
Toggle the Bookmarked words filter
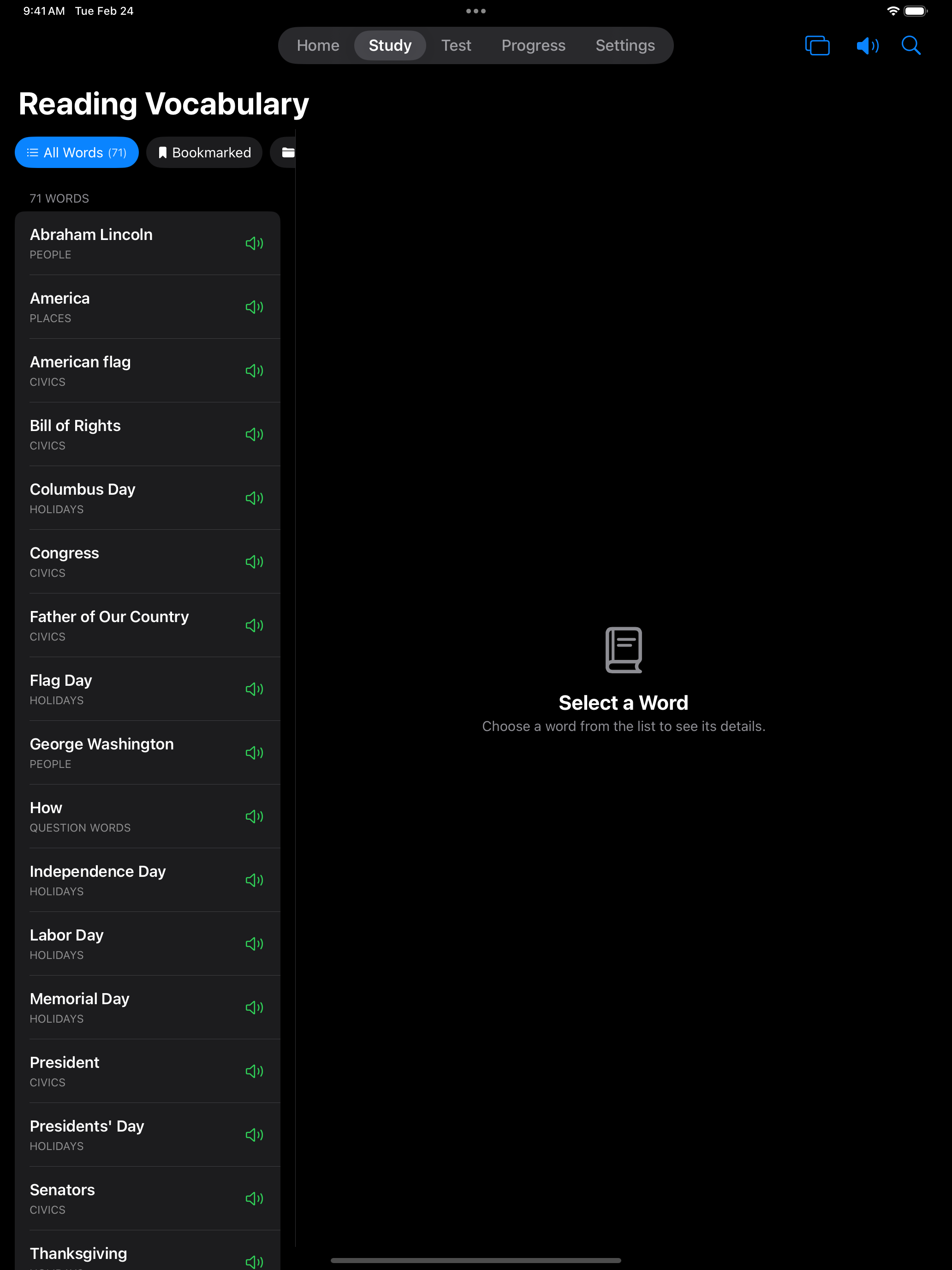coord(204,152)
